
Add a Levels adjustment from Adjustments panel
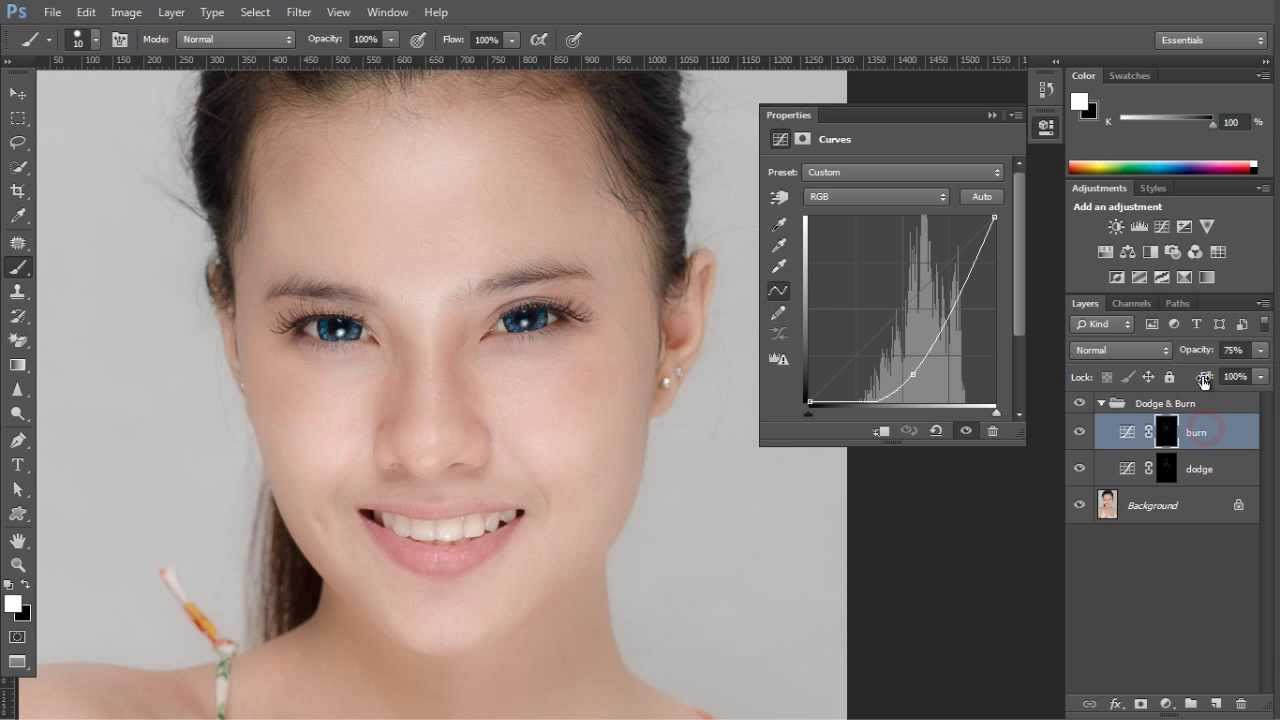1139,227
